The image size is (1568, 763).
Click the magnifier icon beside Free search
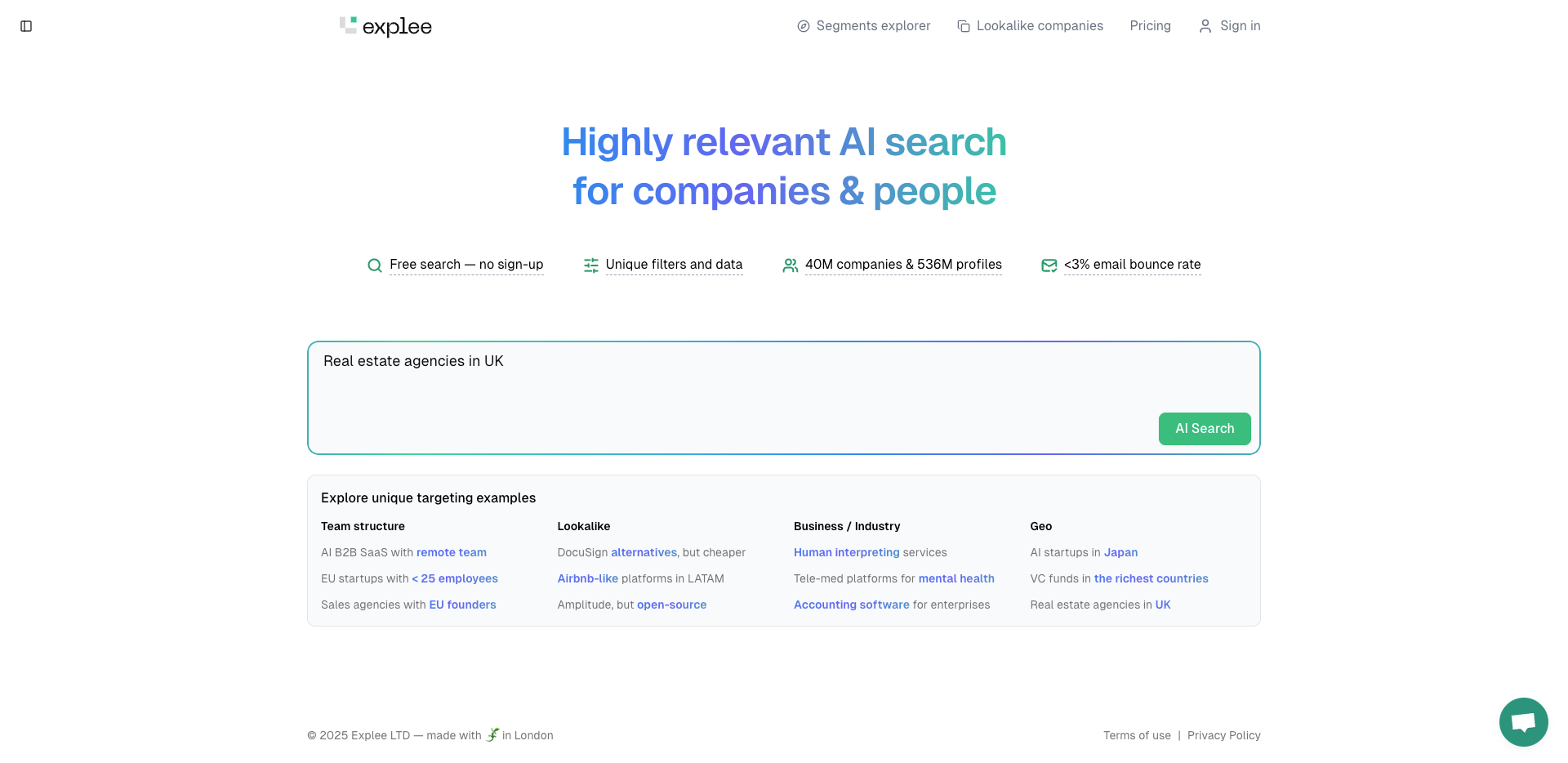[375, 265]
